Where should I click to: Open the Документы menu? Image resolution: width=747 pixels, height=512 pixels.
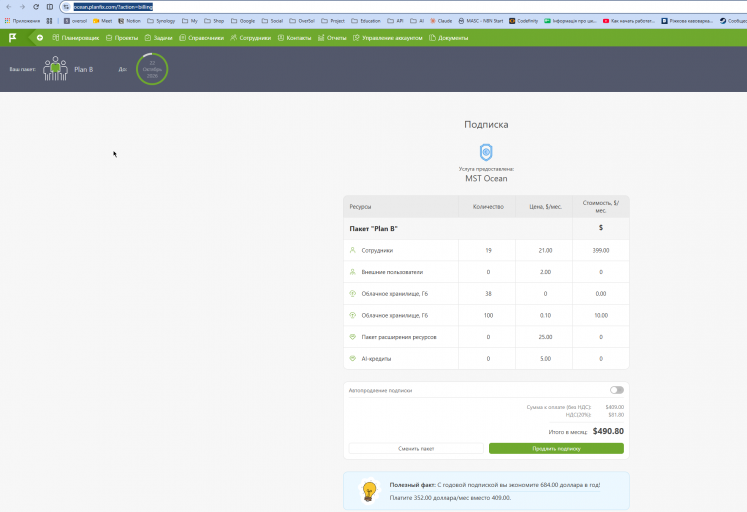pyautogui.click(x=449, y=38)
